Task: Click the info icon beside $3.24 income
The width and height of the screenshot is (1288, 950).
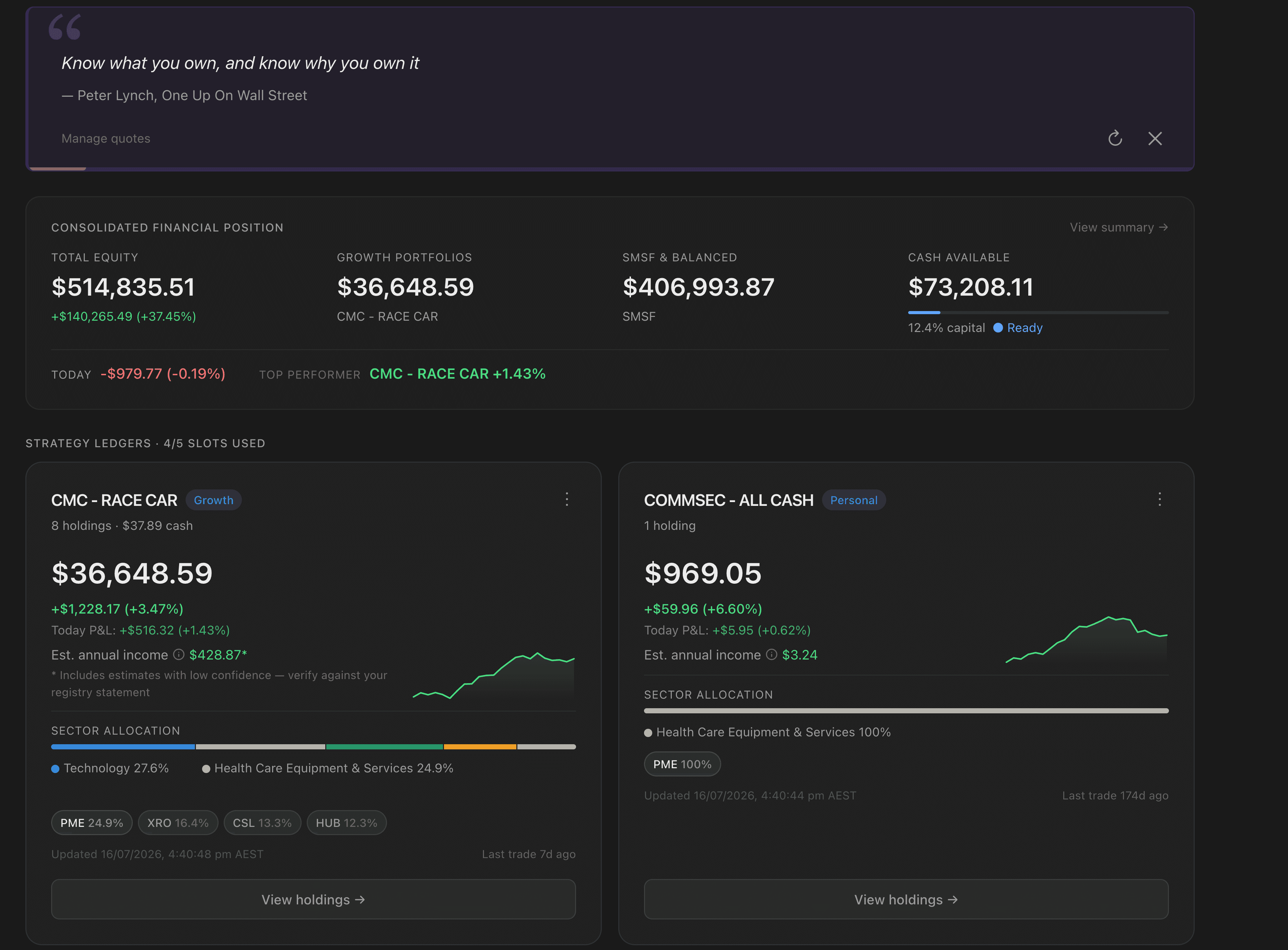Action: (771, 654)
